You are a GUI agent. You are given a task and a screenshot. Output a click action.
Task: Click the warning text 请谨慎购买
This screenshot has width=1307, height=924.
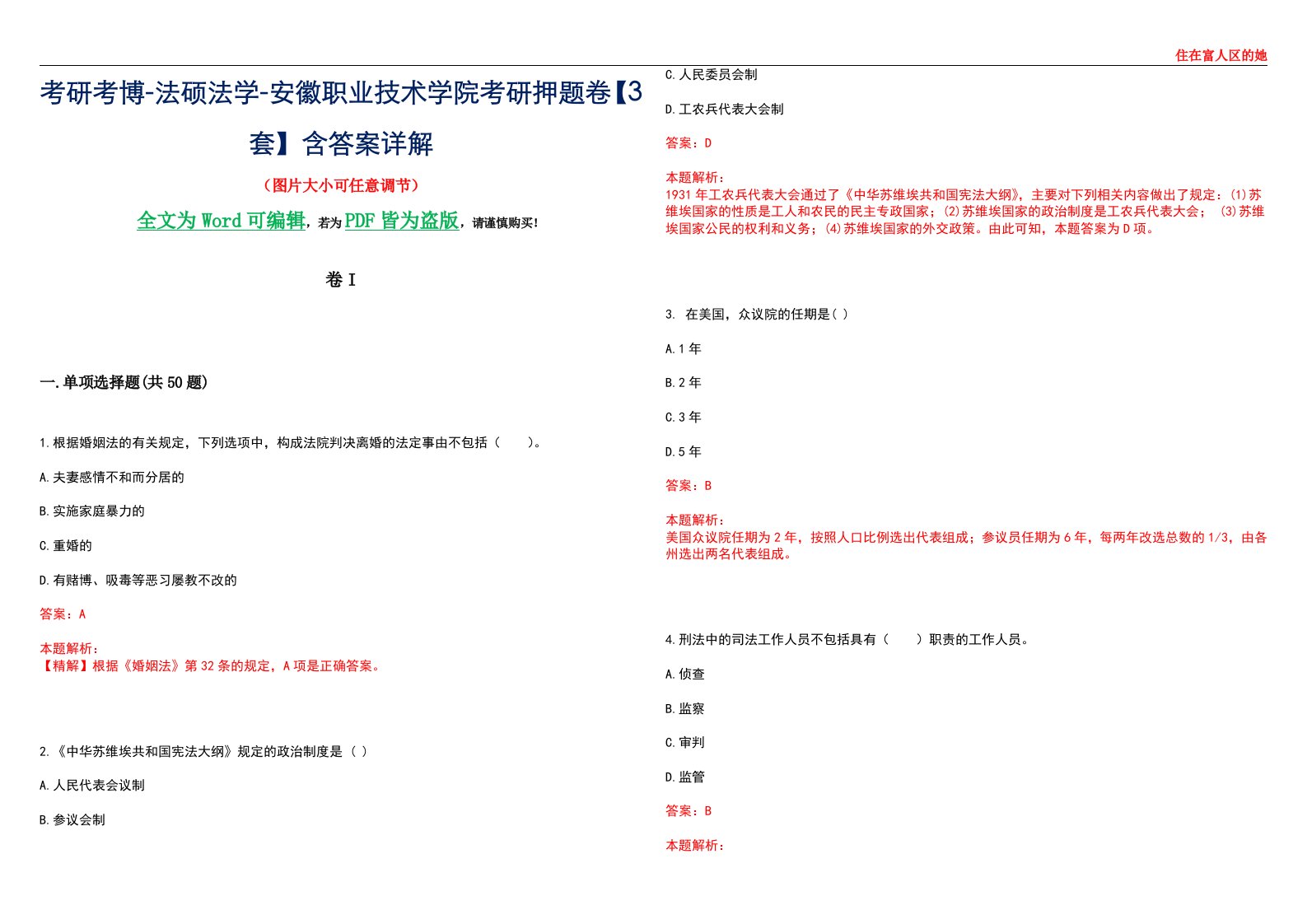pos(503,223)
